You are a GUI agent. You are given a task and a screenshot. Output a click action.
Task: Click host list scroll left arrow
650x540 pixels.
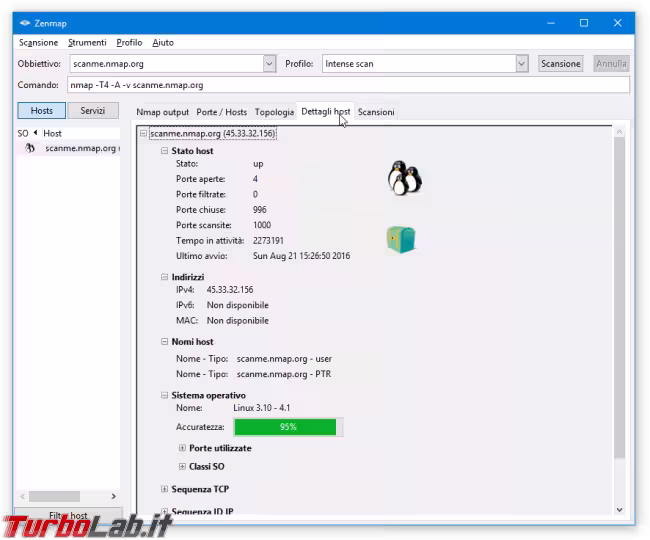tap(22, 496)
